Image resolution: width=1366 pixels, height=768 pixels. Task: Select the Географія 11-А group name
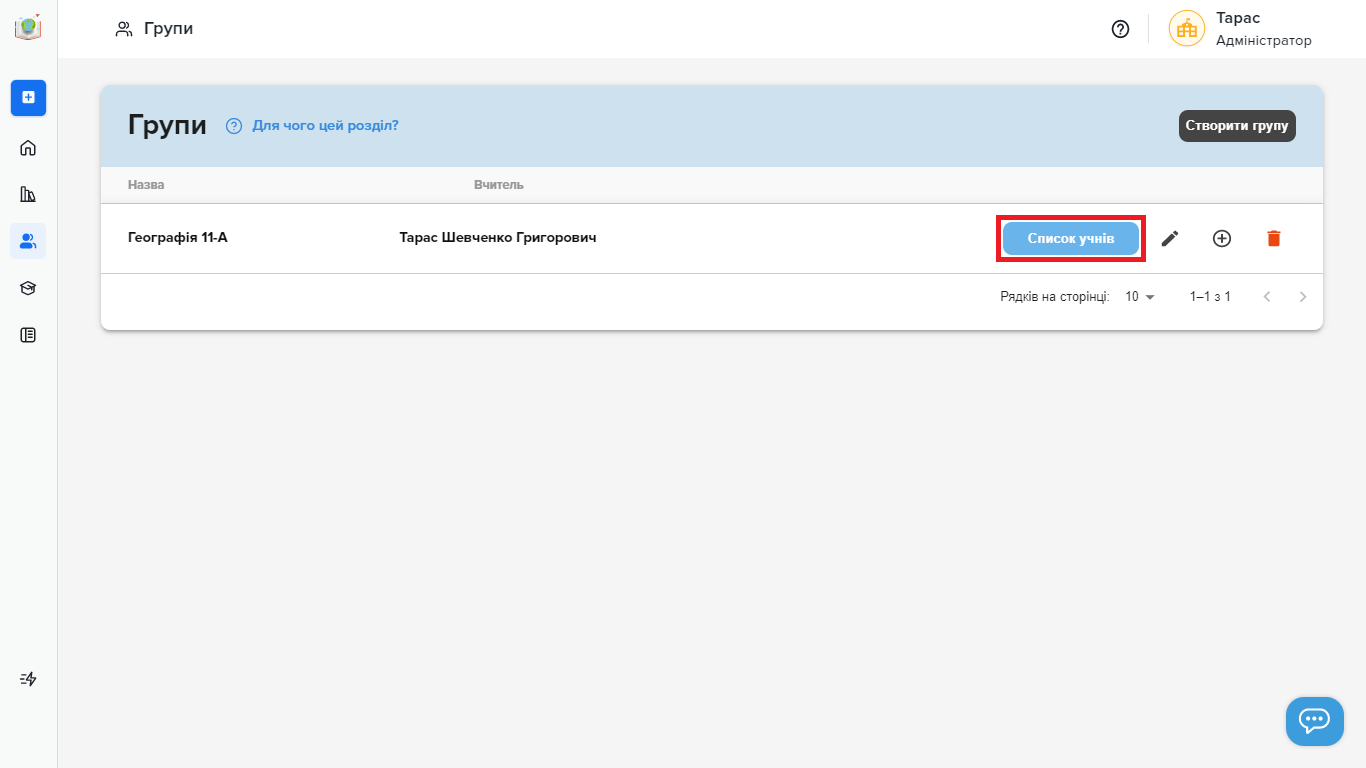click(x=178, y=238)
